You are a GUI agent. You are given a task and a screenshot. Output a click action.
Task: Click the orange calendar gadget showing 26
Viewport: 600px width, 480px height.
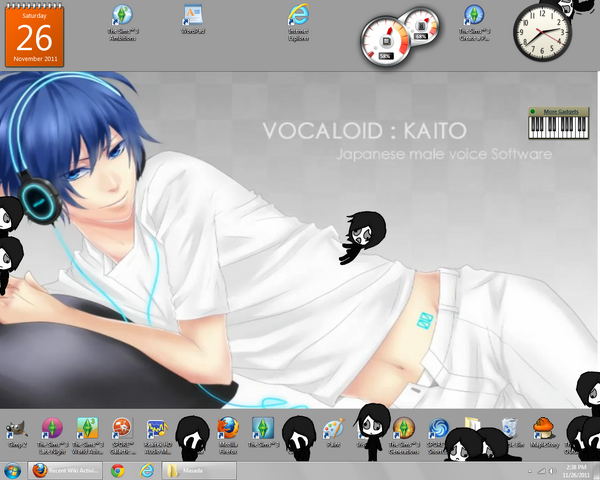pos(34,37)
